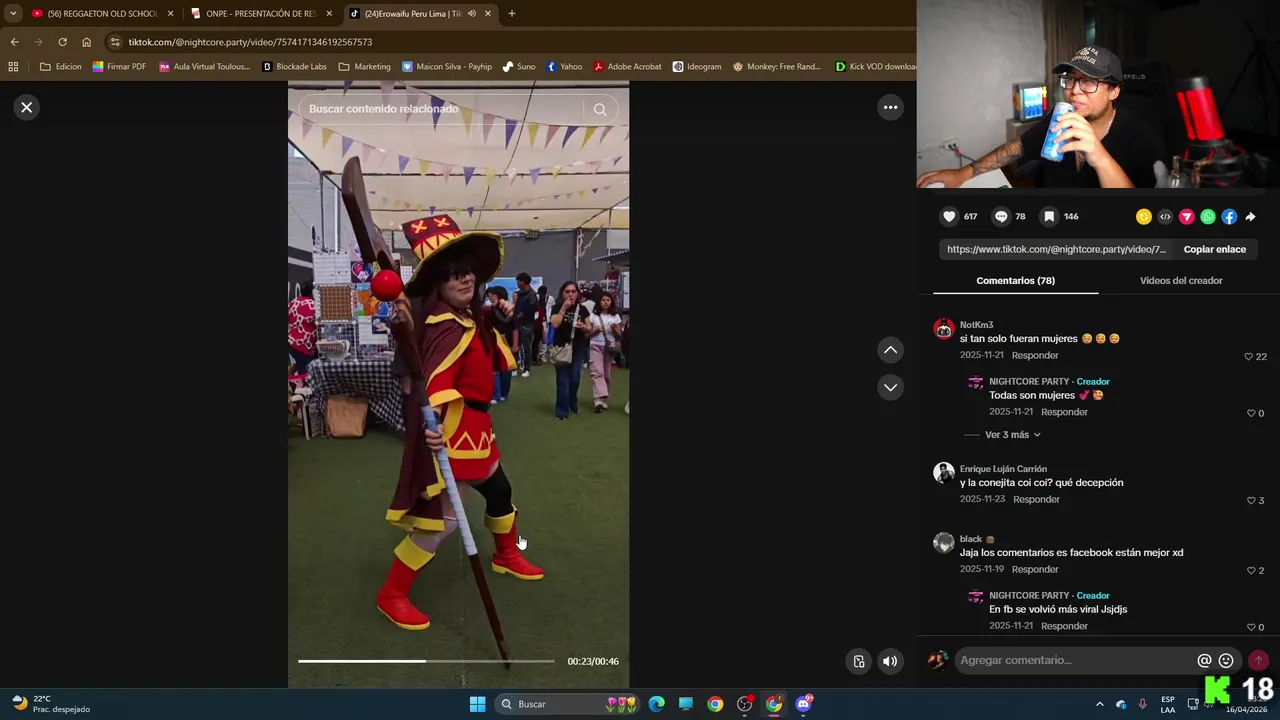Open the Firmar PDF bookmark
Image resolution: width=1280 pixels, height=720 pixels.
[x=119, y=67]
